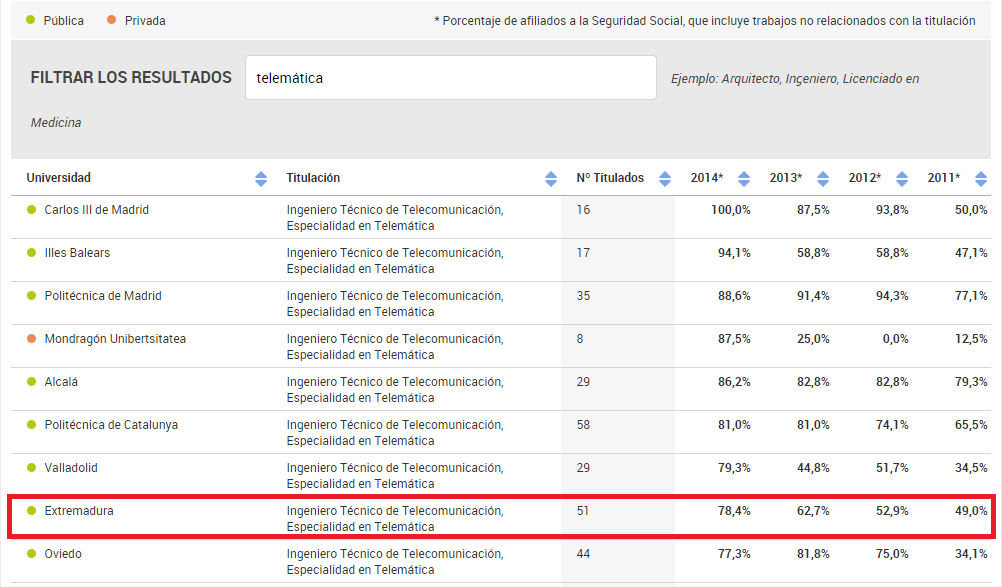Click Illes Balears degree title

395,261
